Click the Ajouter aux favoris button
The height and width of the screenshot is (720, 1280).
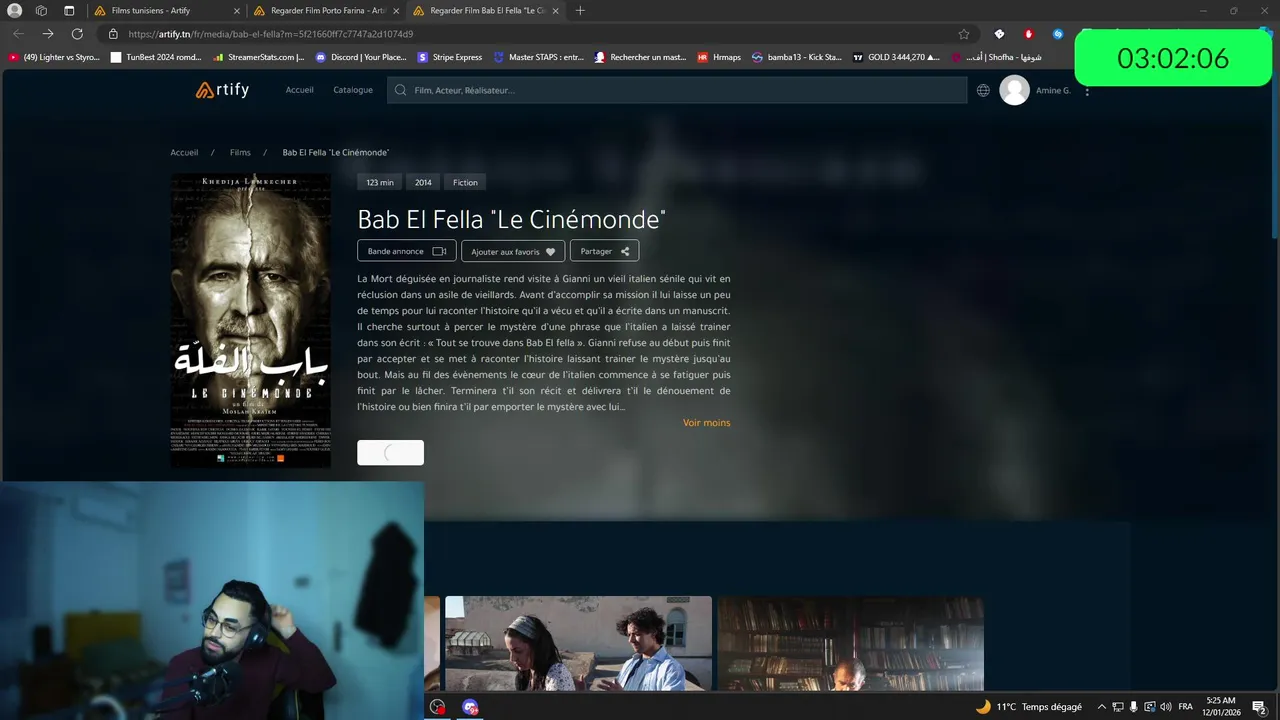click(x=513, y=251)
